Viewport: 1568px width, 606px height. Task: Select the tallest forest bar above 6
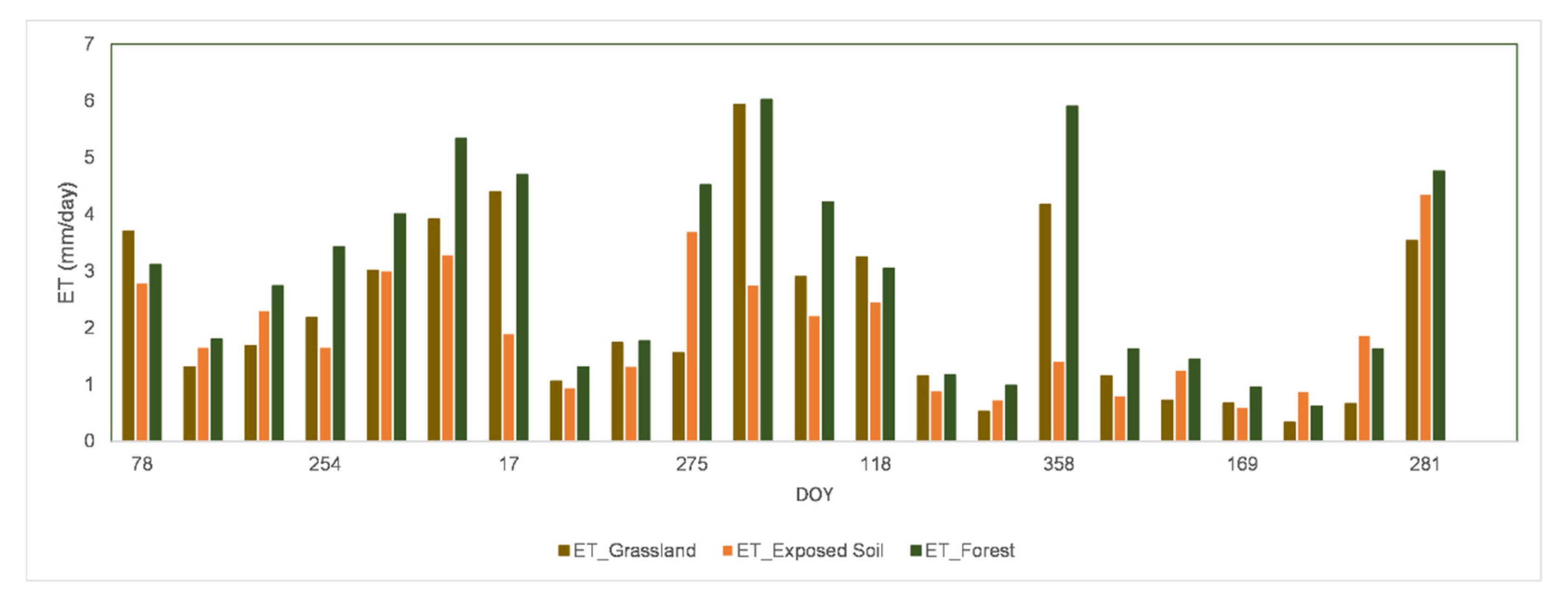click(766, 269)
